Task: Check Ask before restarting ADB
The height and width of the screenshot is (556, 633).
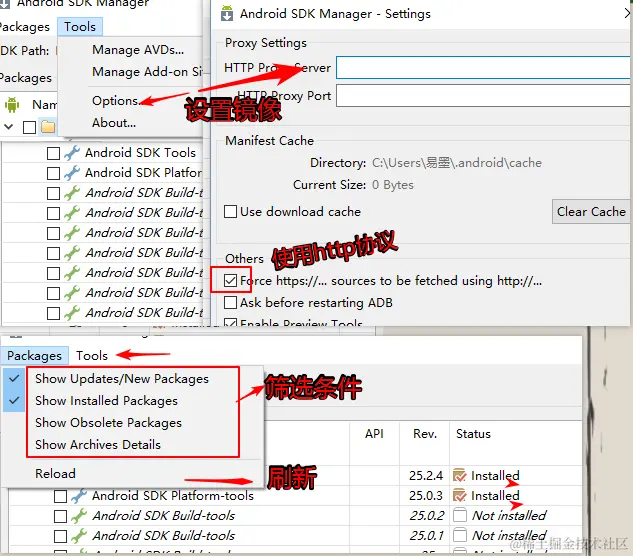Action: coord(231,302)
